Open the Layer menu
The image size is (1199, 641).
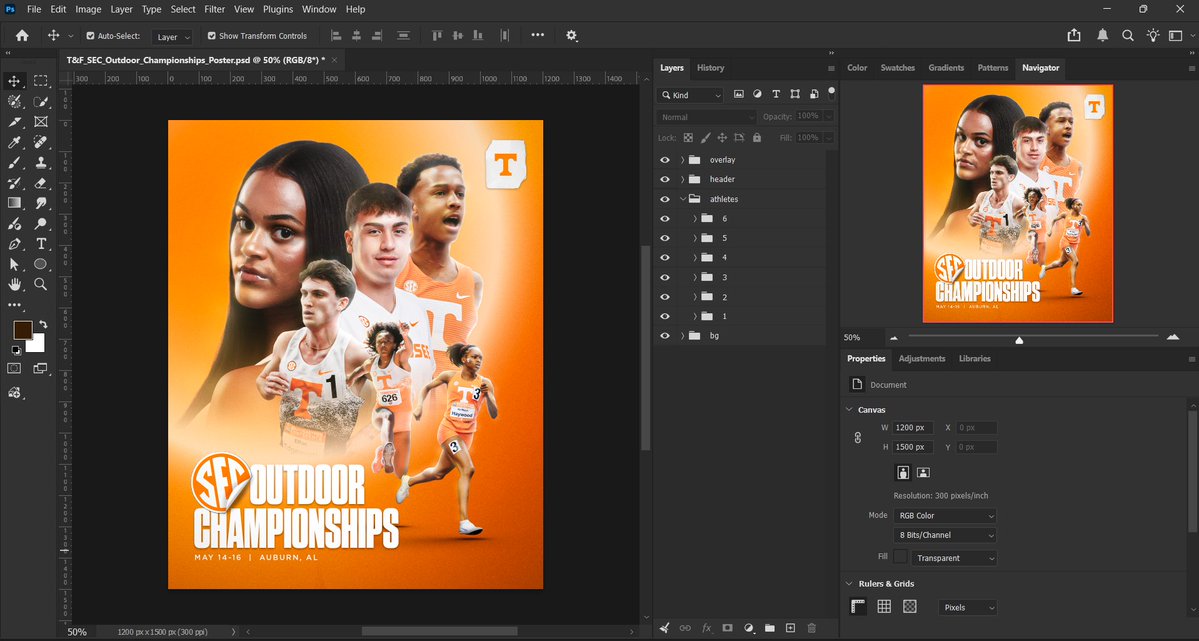coord(122,9)
